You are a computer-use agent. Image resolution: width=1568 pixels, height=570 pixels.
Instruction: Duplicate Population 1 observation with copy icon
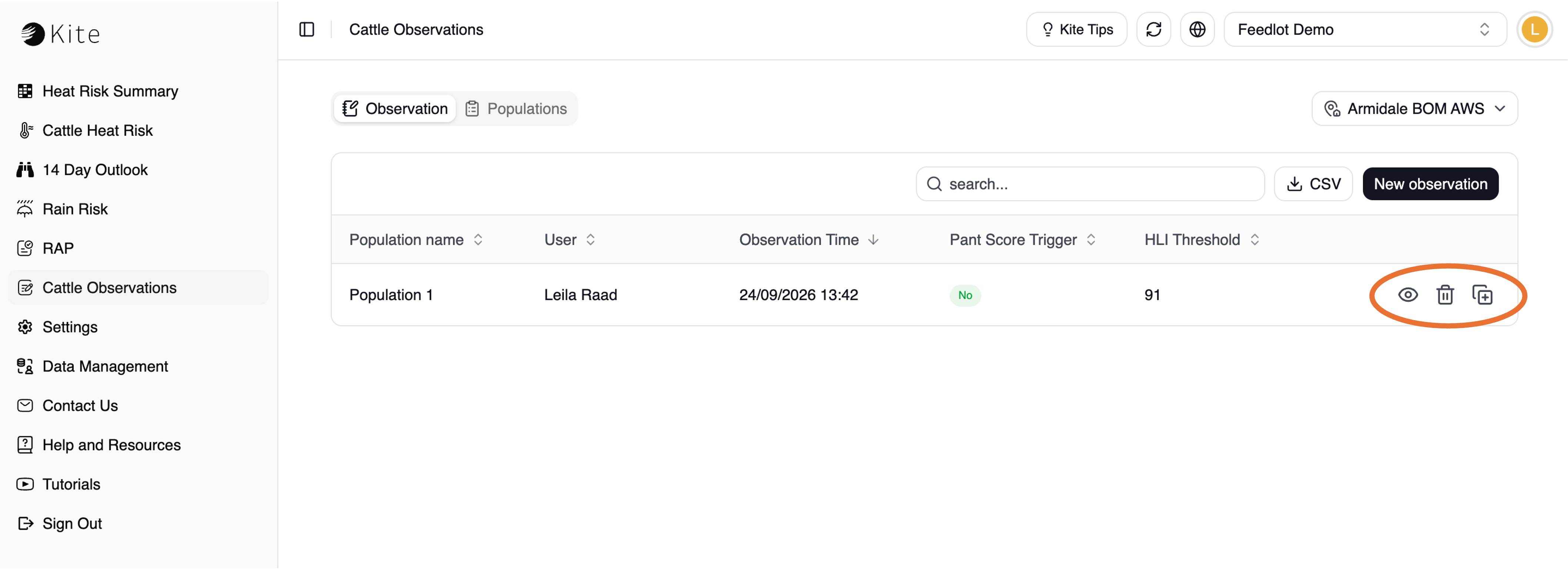(x=1482, y=295)
